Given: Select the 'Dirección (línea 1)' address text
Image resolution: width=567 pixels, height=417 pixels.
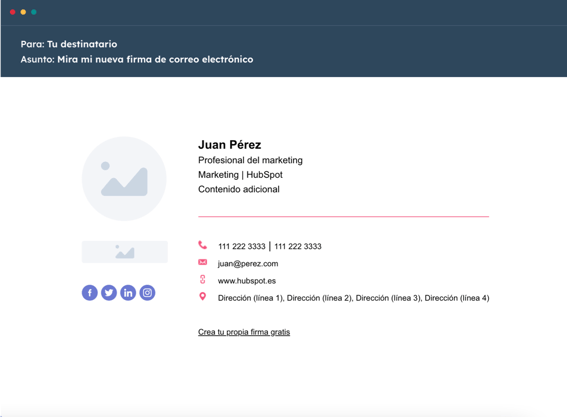Looking at the screenshot, I should [251, 298].
